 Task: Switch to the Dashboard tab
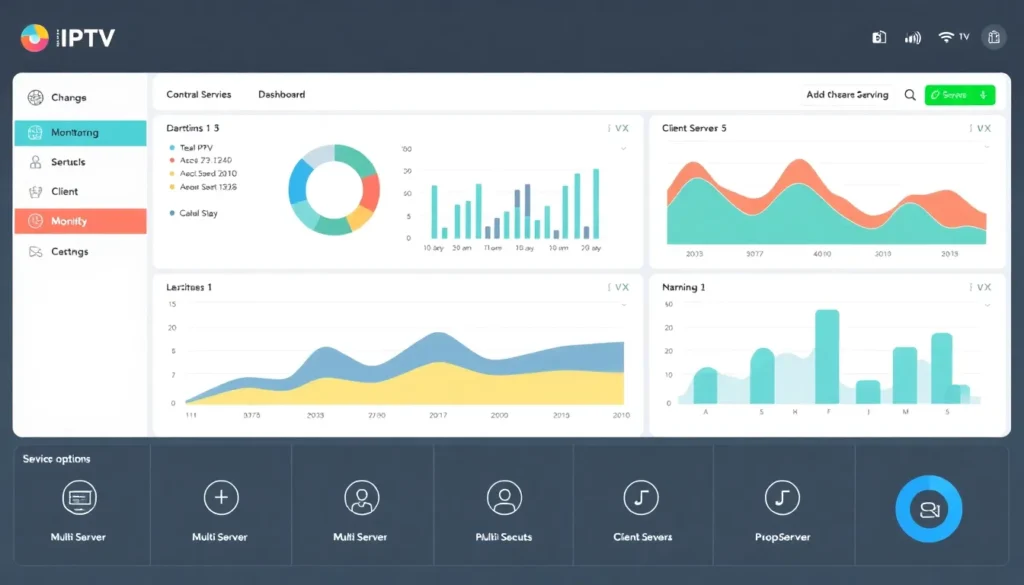281,95
